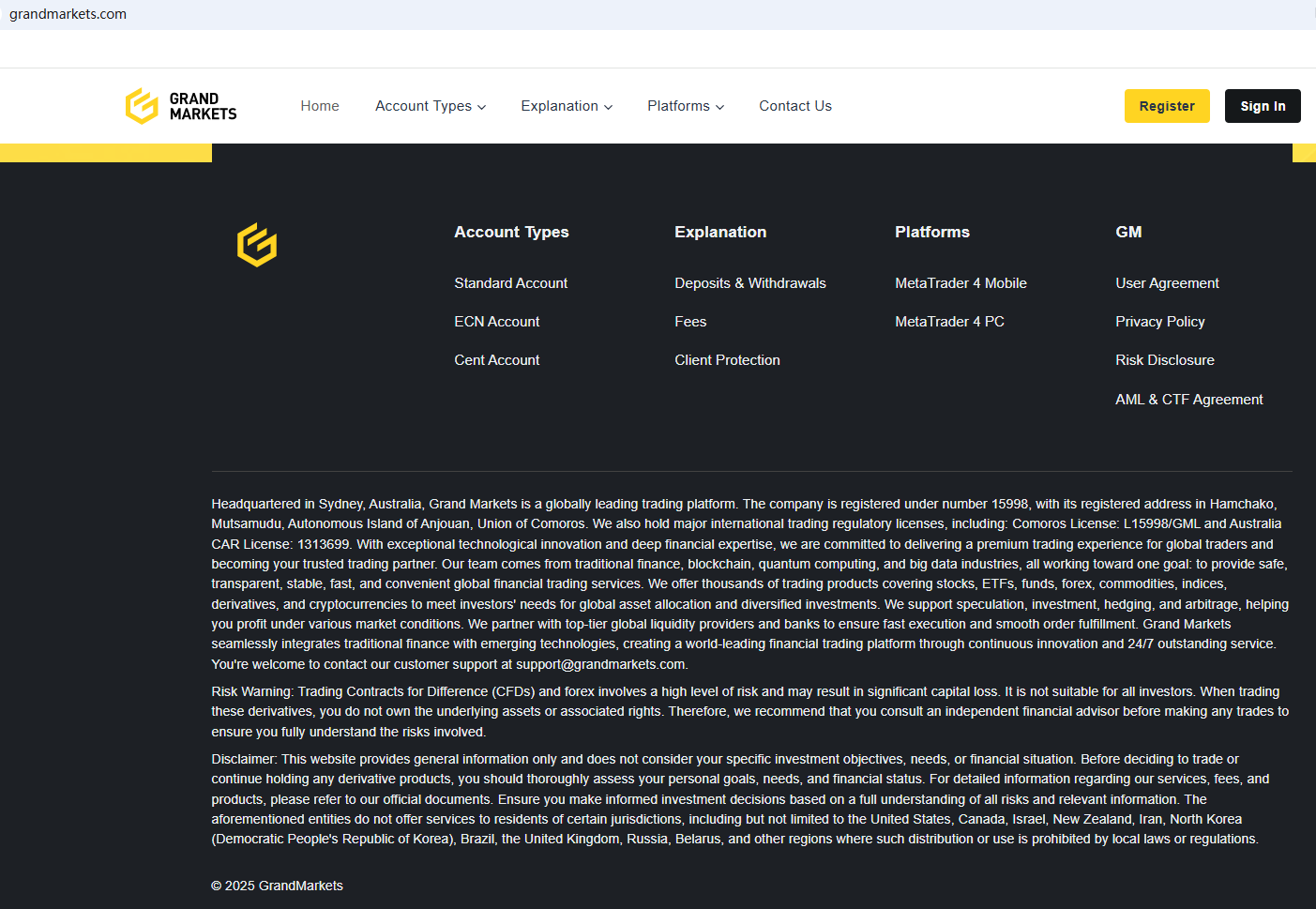Open the Fees footer link
The width and height of the screenshot is (1316, 909).
click(690, 322)
